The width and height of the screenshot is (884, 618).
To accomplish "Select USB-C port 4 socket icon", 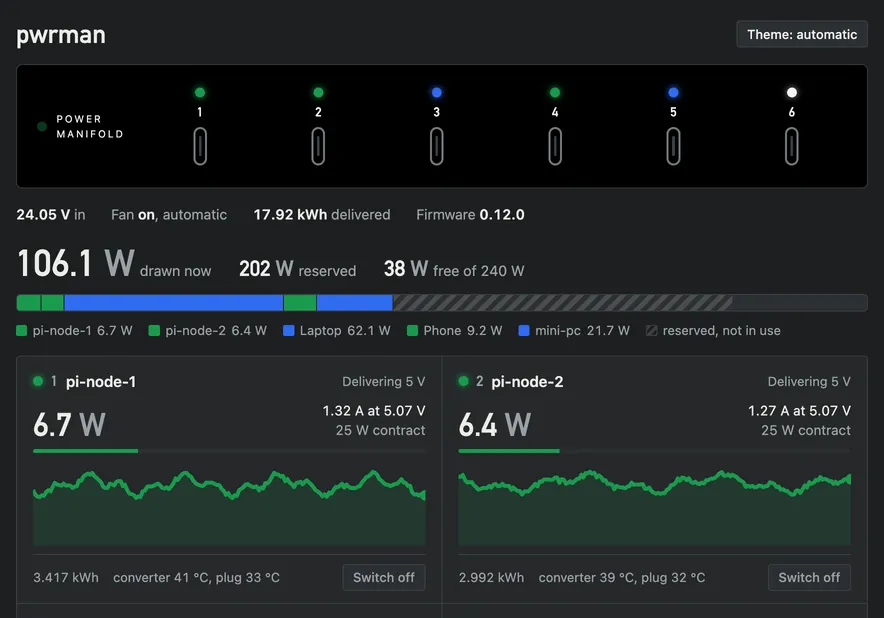I will [555, 147].
